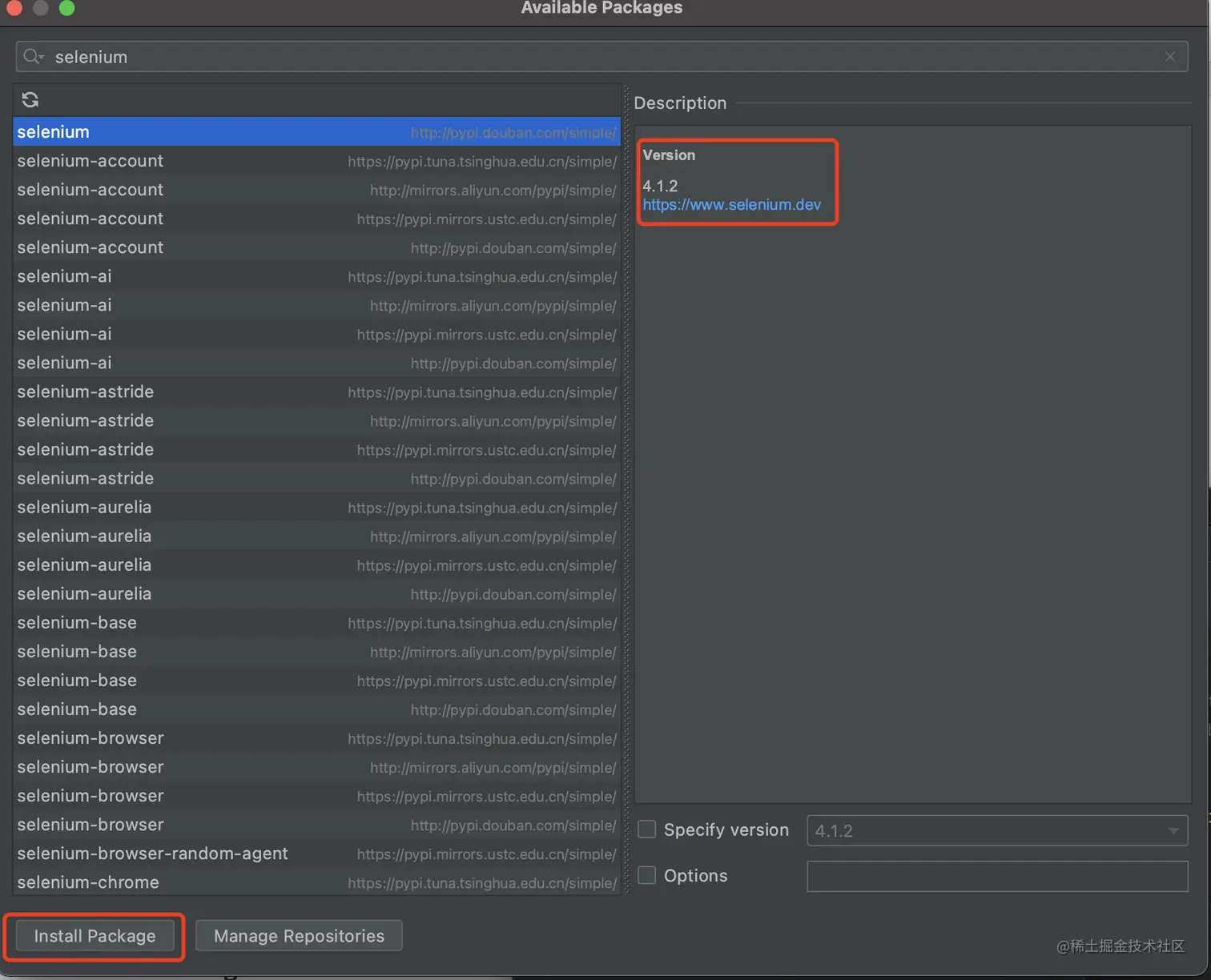Viewport: 1211px width, 980px height.
Task: Select selenium-base from pypi.douban.com
Action: [316, 709]
